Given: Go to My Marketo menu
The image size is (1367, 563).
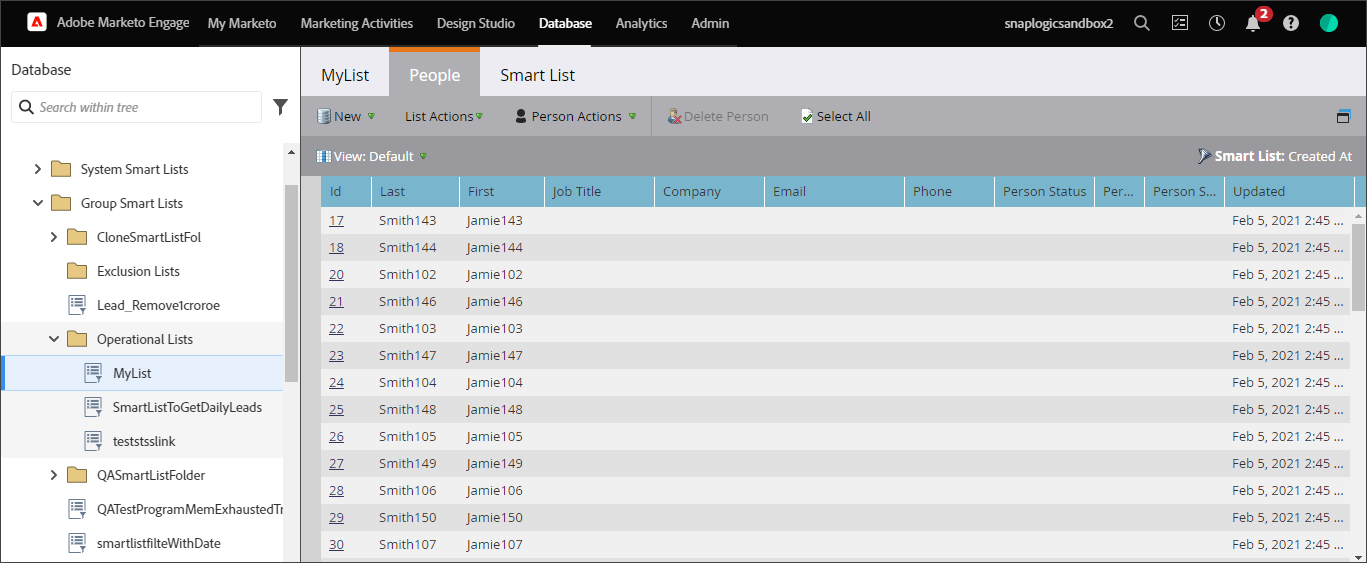Looking at the screenshot, I should 242,23.
